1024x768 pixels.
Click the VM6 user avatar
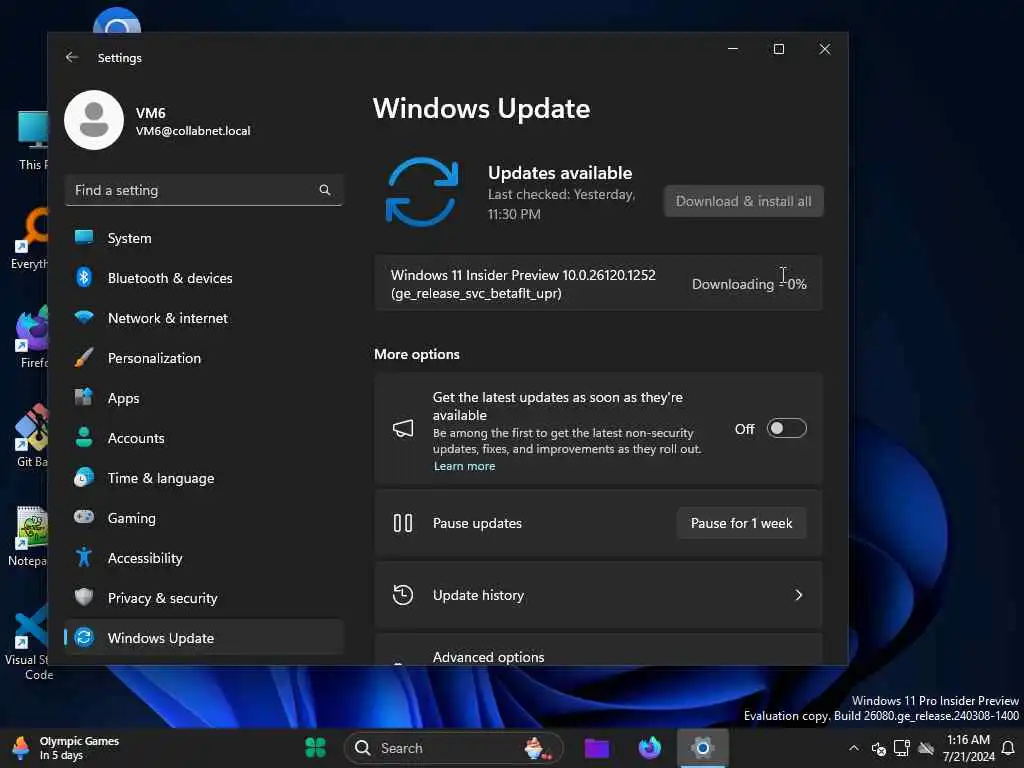[94, 120]
